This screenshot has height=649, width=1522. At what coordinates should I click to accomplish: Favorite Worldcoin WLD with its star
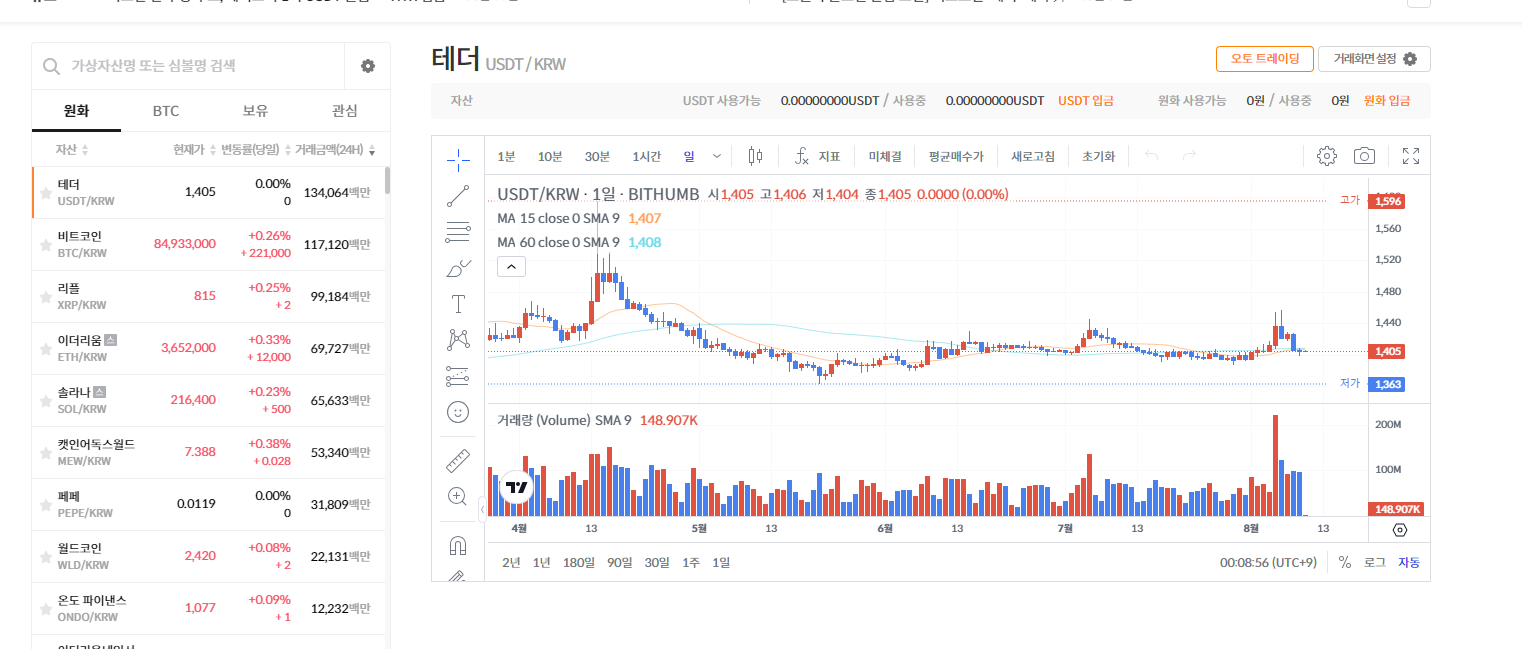click(x=45, y=557)
